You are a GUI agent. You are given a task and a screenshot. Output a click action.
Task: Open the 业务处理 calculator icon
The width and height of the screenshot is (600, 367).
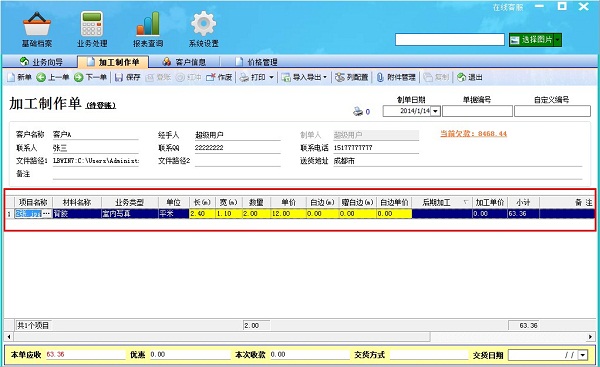(x=92, y=29)
